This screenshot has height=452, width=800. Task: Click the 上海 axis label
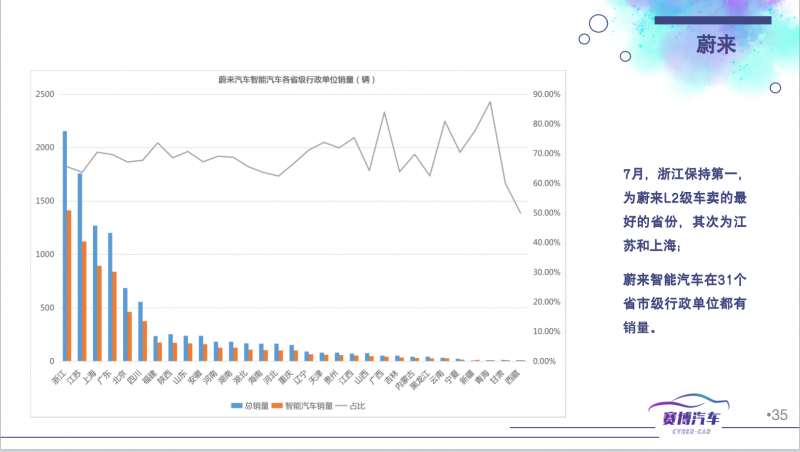coord(89,376)
